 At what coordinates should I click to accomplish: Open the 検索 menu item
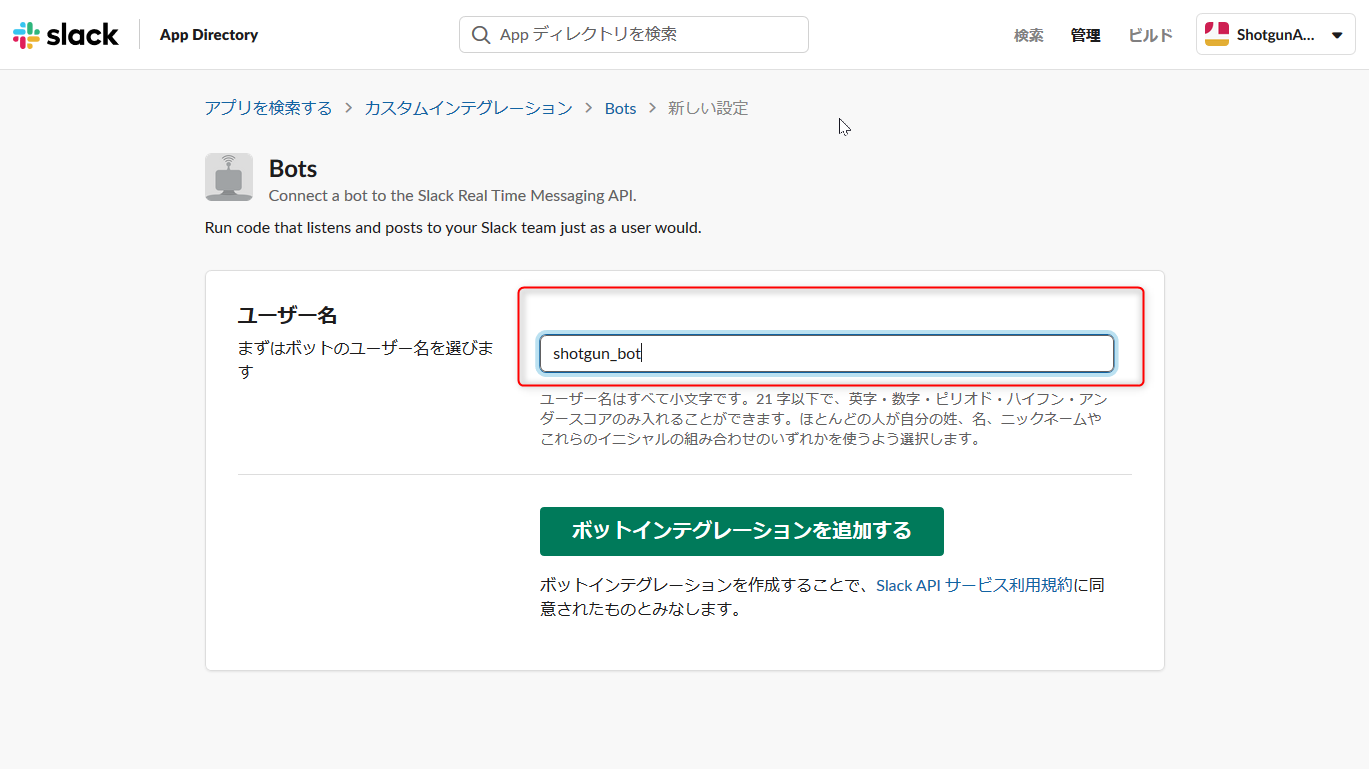click(x=1028, y=35)
